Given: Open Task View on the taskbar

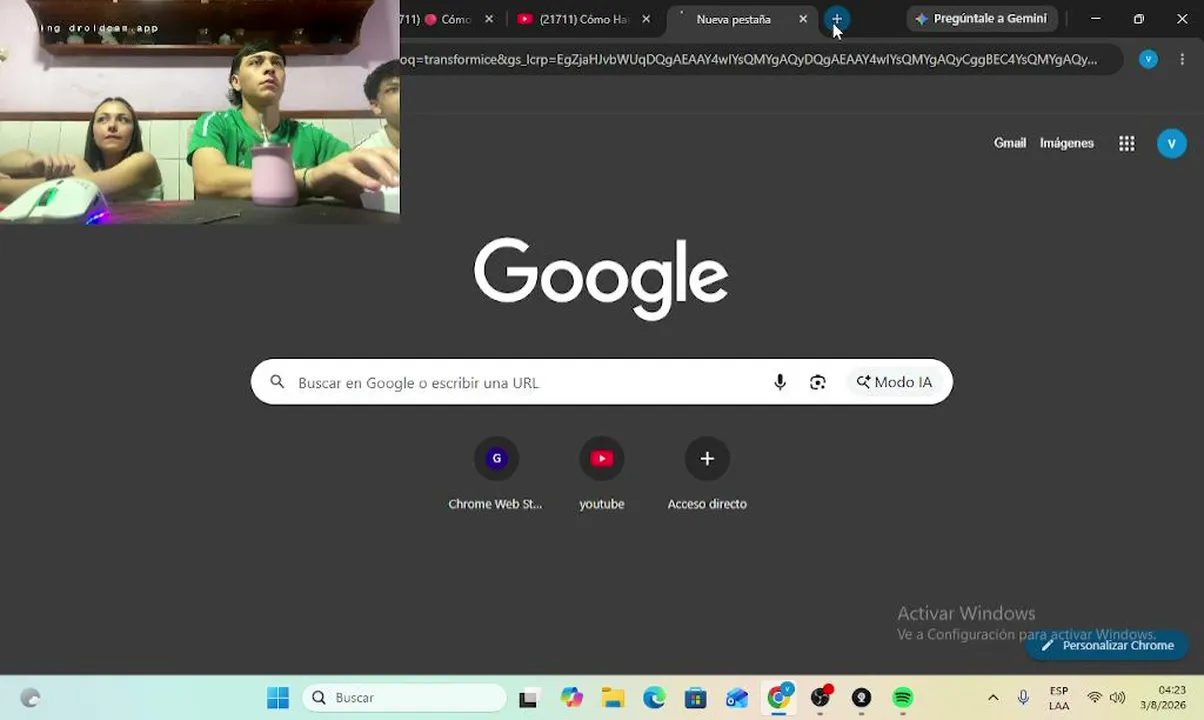Looking at the screenshot, I should pyautogui.click(x=528, y=698).
